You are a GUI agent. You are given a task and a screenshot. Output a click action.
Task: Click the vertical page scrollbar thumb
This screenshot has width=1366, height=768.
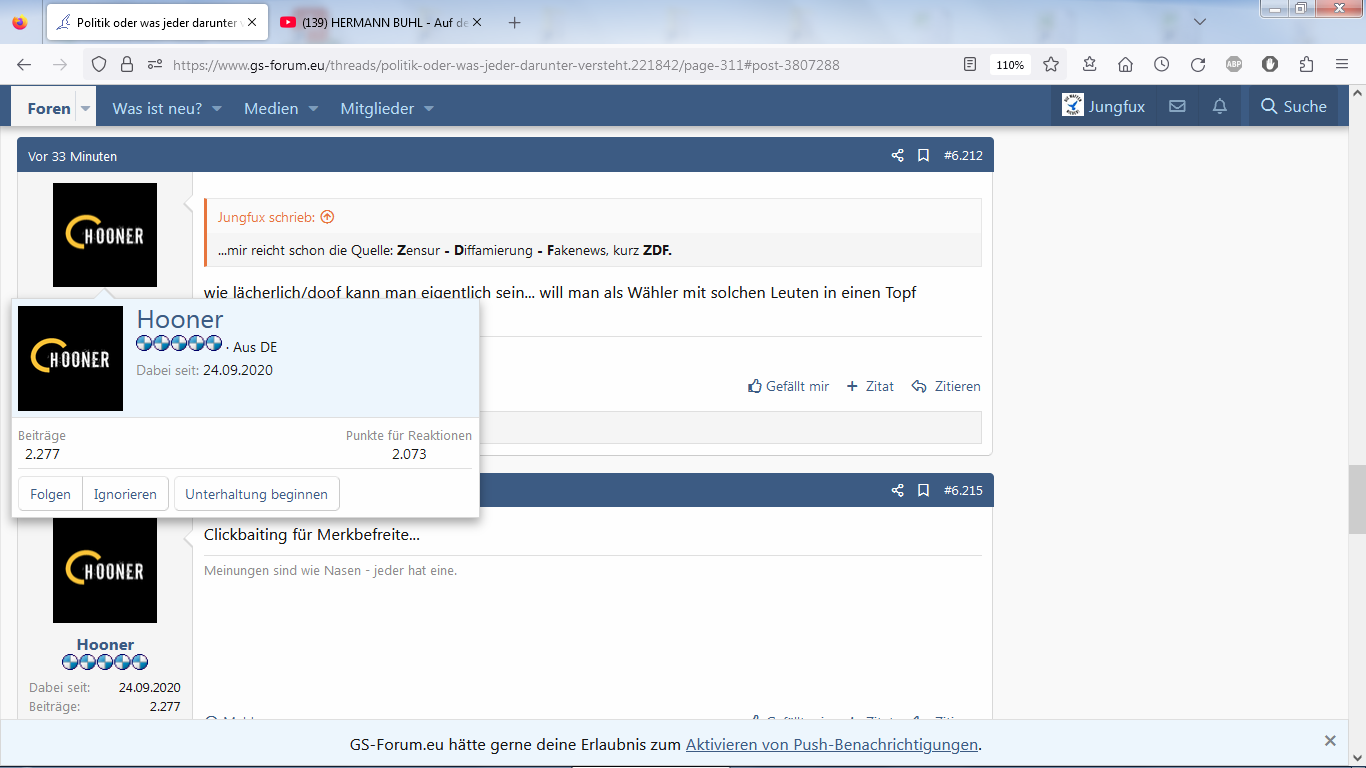1356,498
